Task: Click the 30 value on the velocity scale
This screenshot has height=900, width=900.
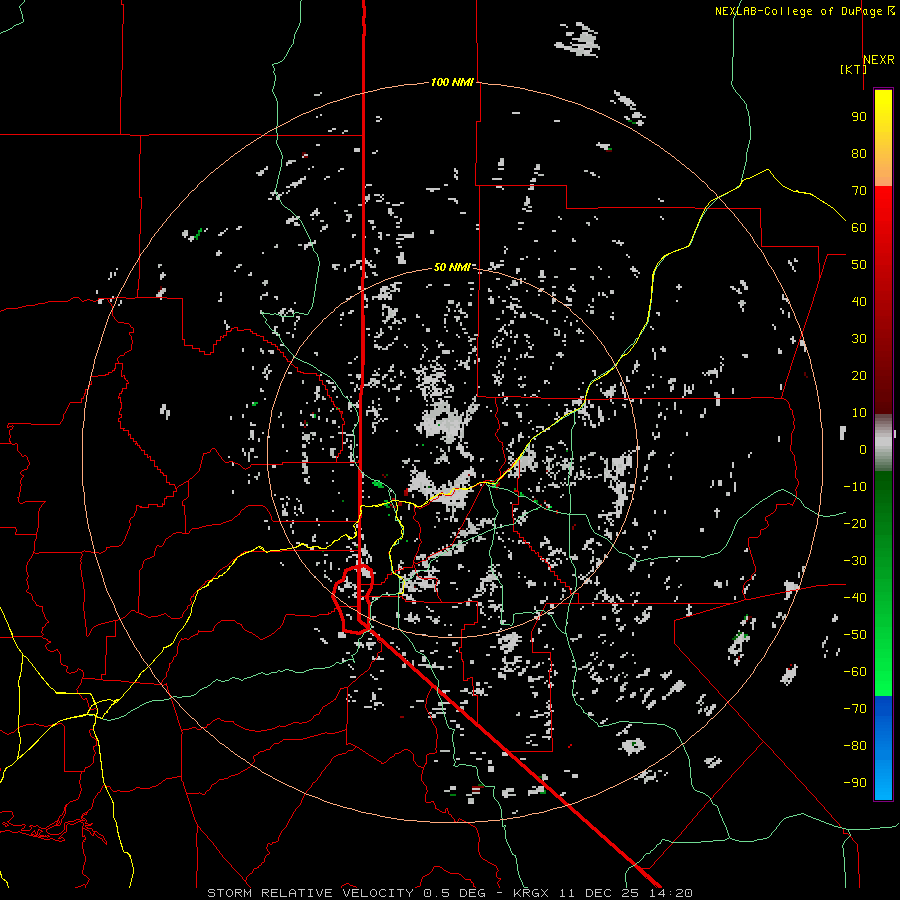Action: (859, 339)
